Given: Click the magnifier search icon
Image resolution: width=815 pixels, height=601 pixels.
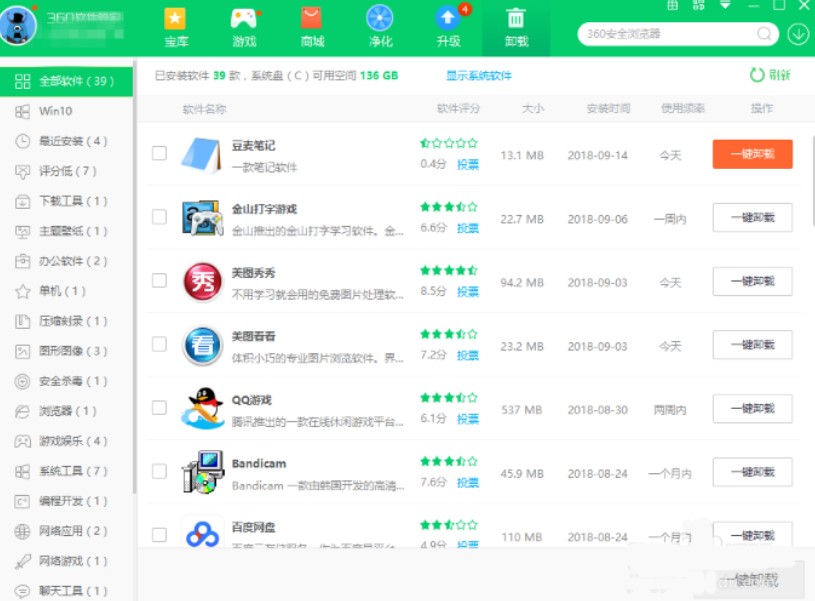Looking at the screenshot, I should pyautogui.click(x=764, y=34).
